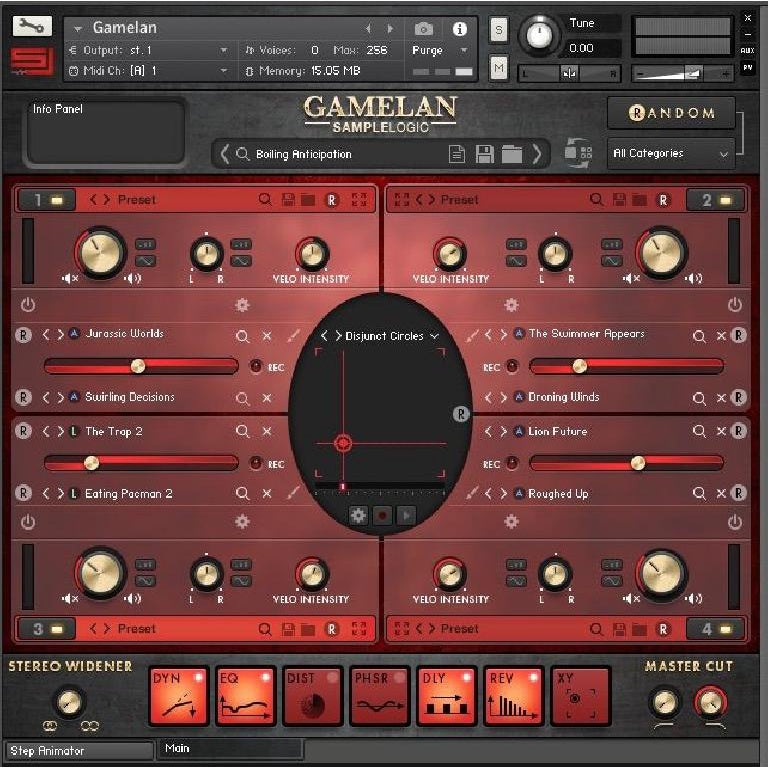Click the XY pad crosshair cursor
Viewport: 768px width, 768px height.
point(343,443)
